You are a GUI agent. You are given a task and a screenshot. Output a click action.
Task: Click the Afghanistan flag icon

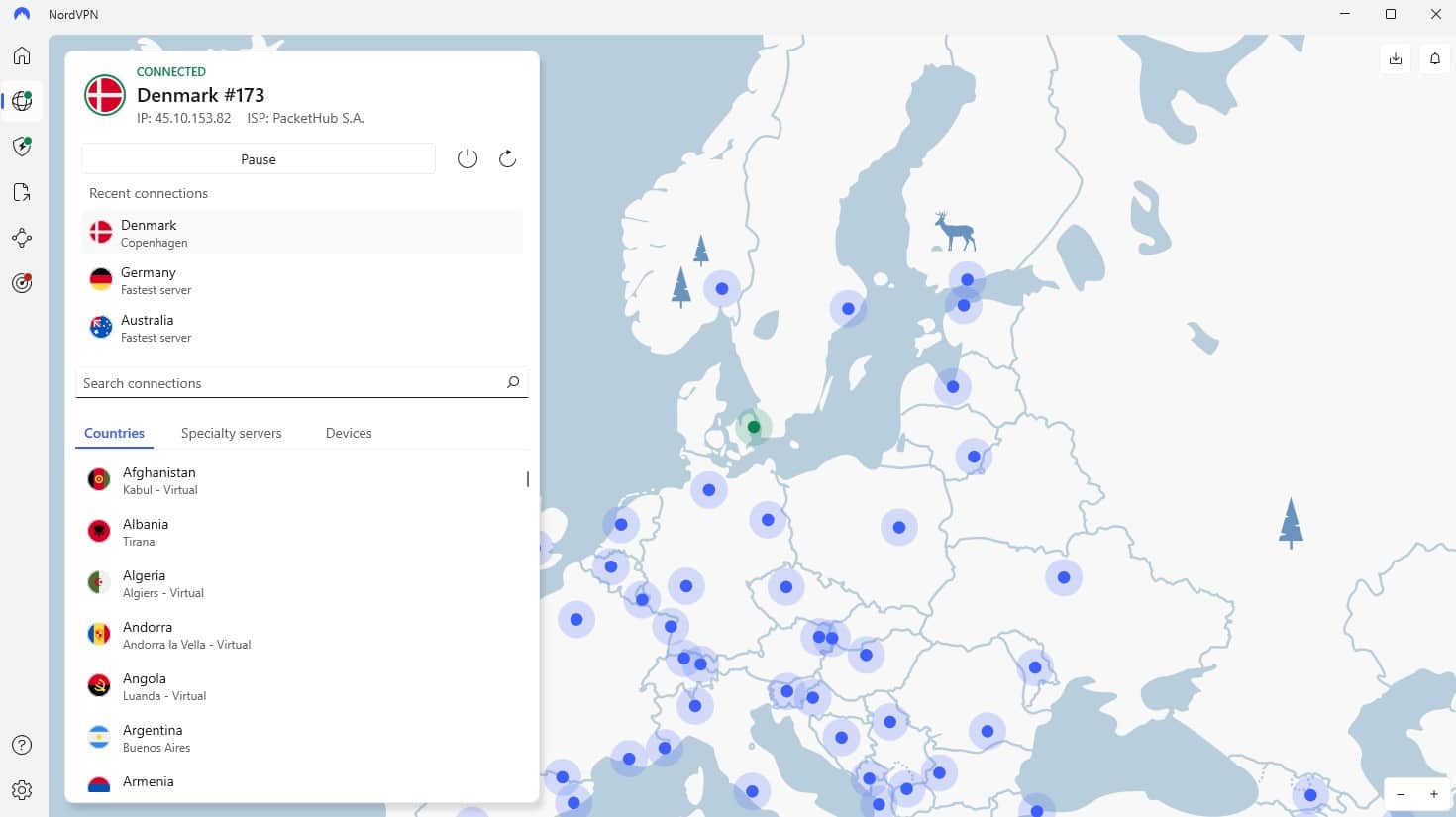click(x=99, y=480)
